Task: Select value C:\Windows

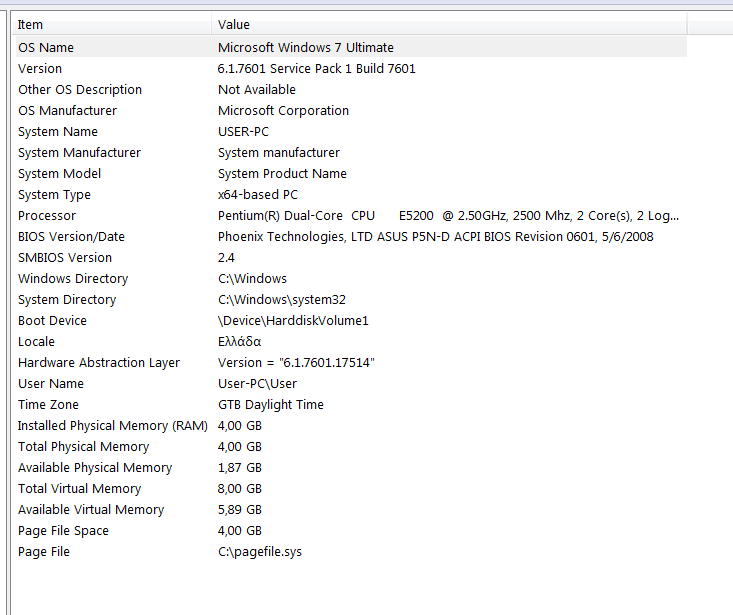Action: (x=252, y=279)
